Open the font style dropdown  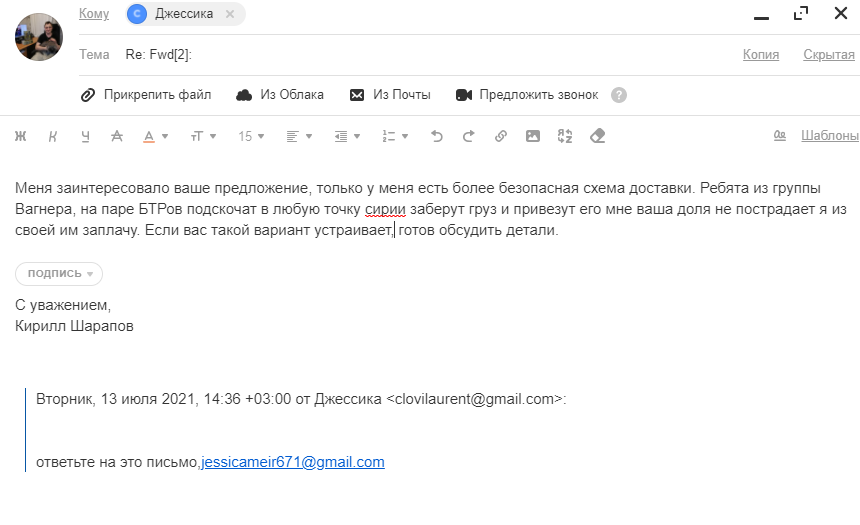tap(202, 136)
